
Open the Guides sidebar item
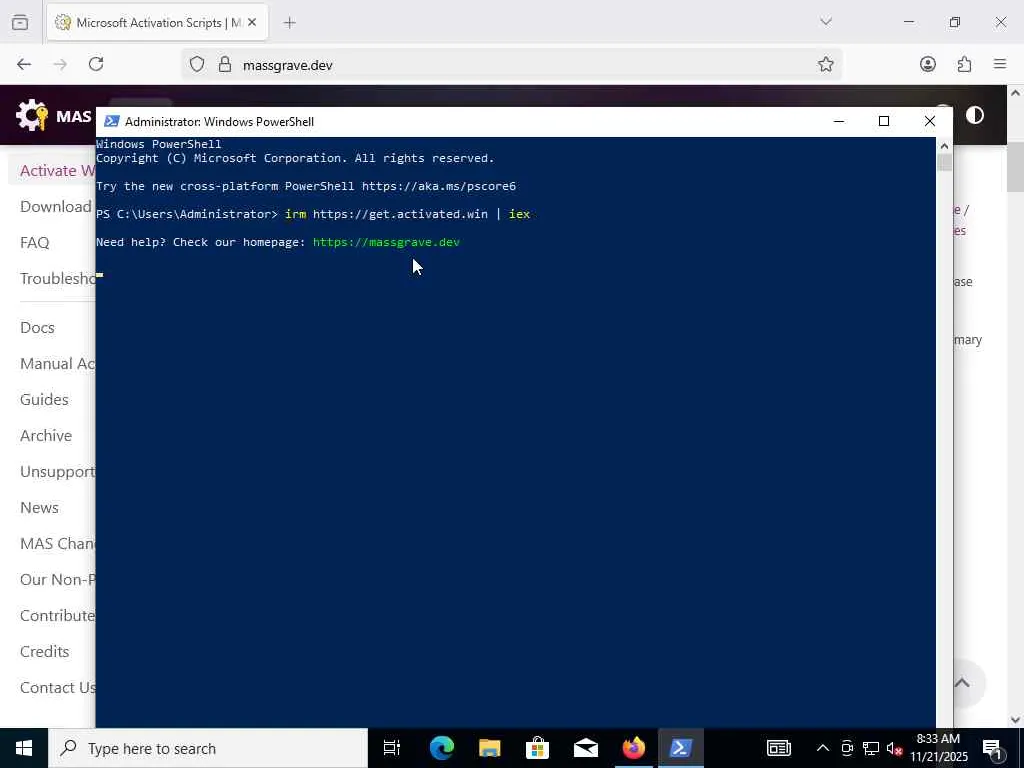coord(44,399)
